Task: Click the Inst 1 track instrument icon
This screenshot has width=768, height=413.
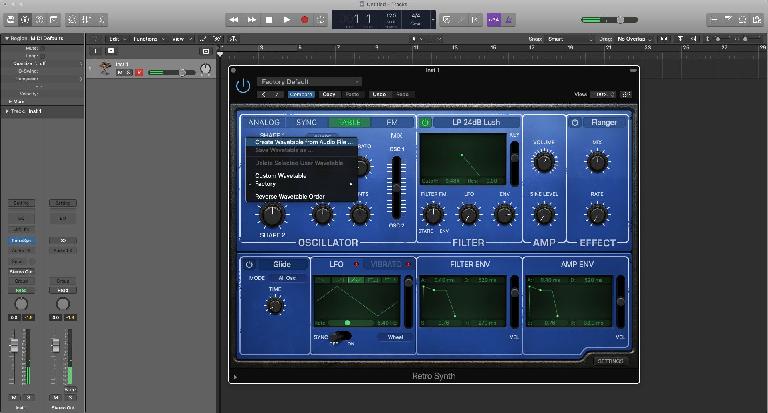Action: [104, 68]
